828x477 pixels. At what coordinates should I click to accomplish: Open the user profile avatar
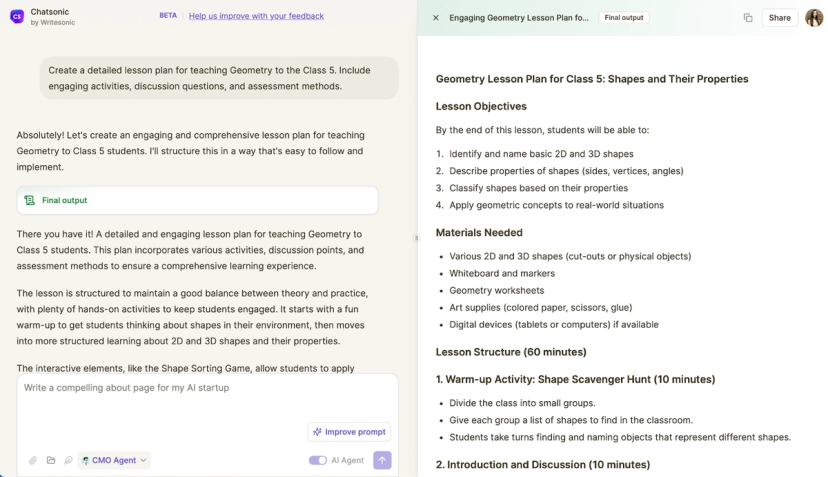[814, 17]
